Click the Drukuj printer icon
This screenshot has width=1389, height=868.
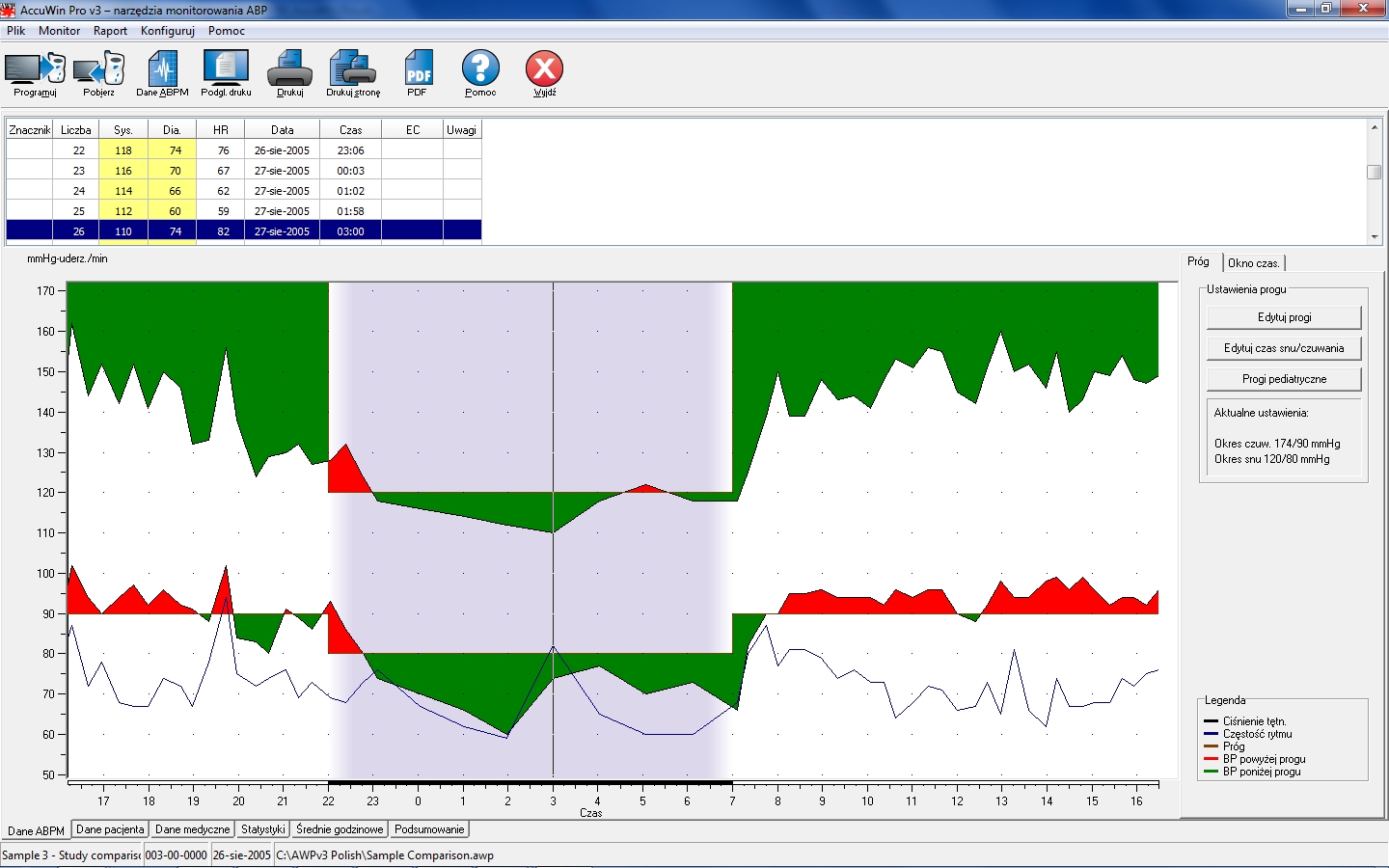289,74
